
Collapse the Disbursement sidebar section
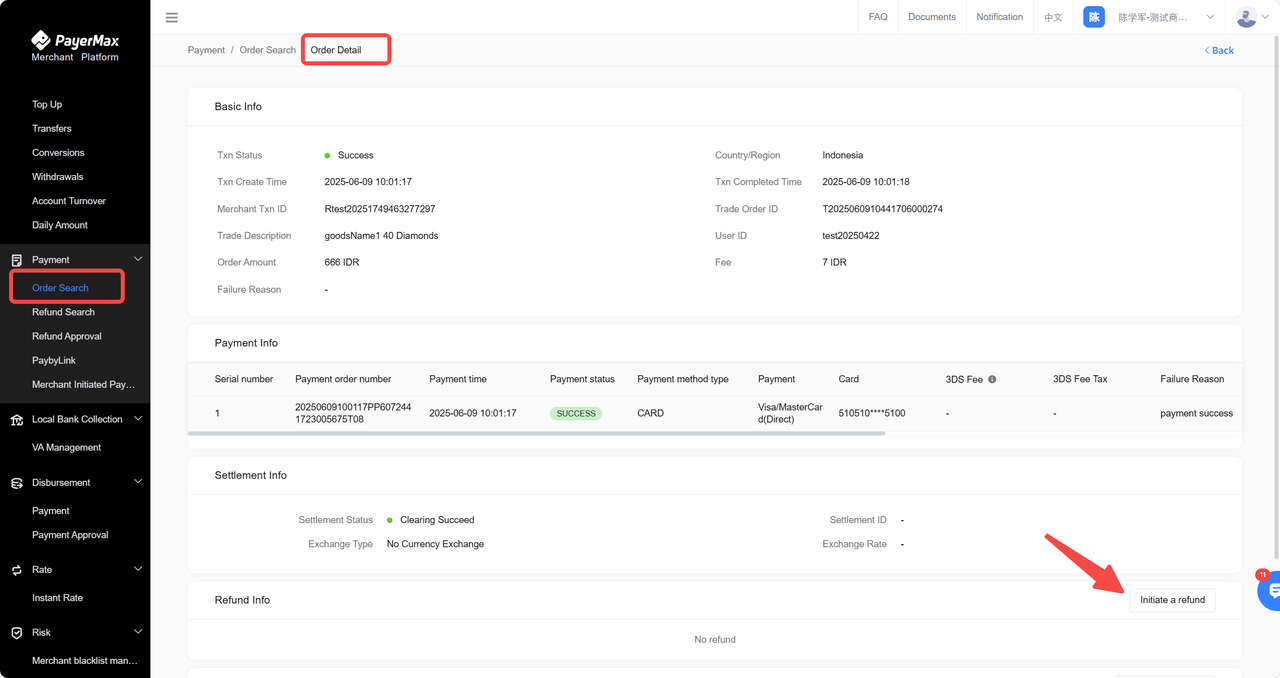point(138,483)
